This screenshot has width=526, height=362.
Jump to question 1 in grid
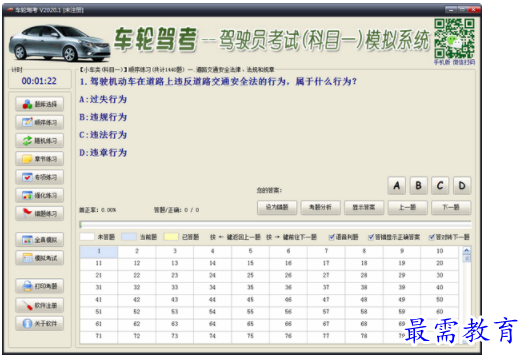[99, 251]
